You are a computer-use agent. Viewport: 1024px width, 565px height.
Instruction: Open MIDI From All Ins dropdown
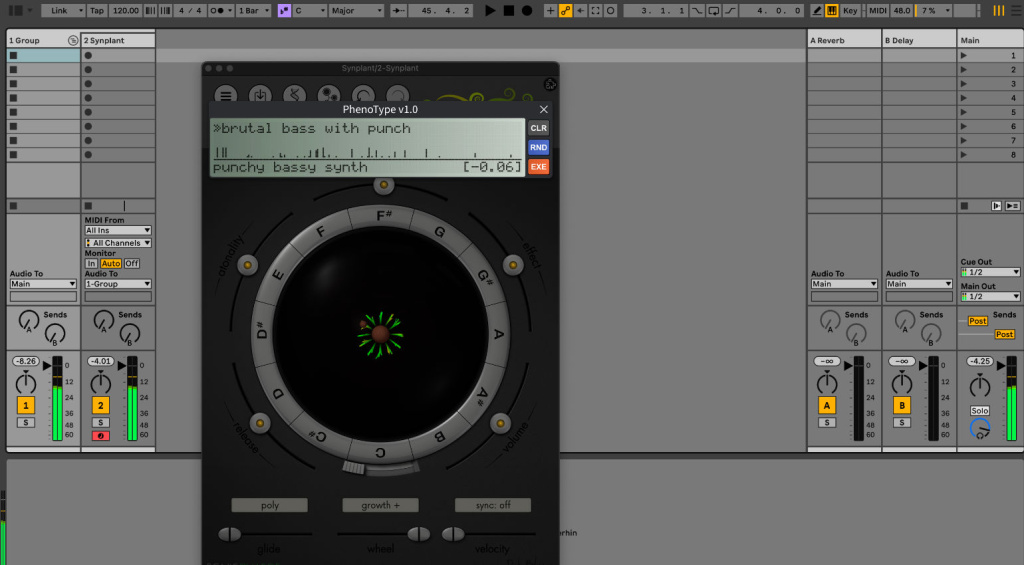118,231
